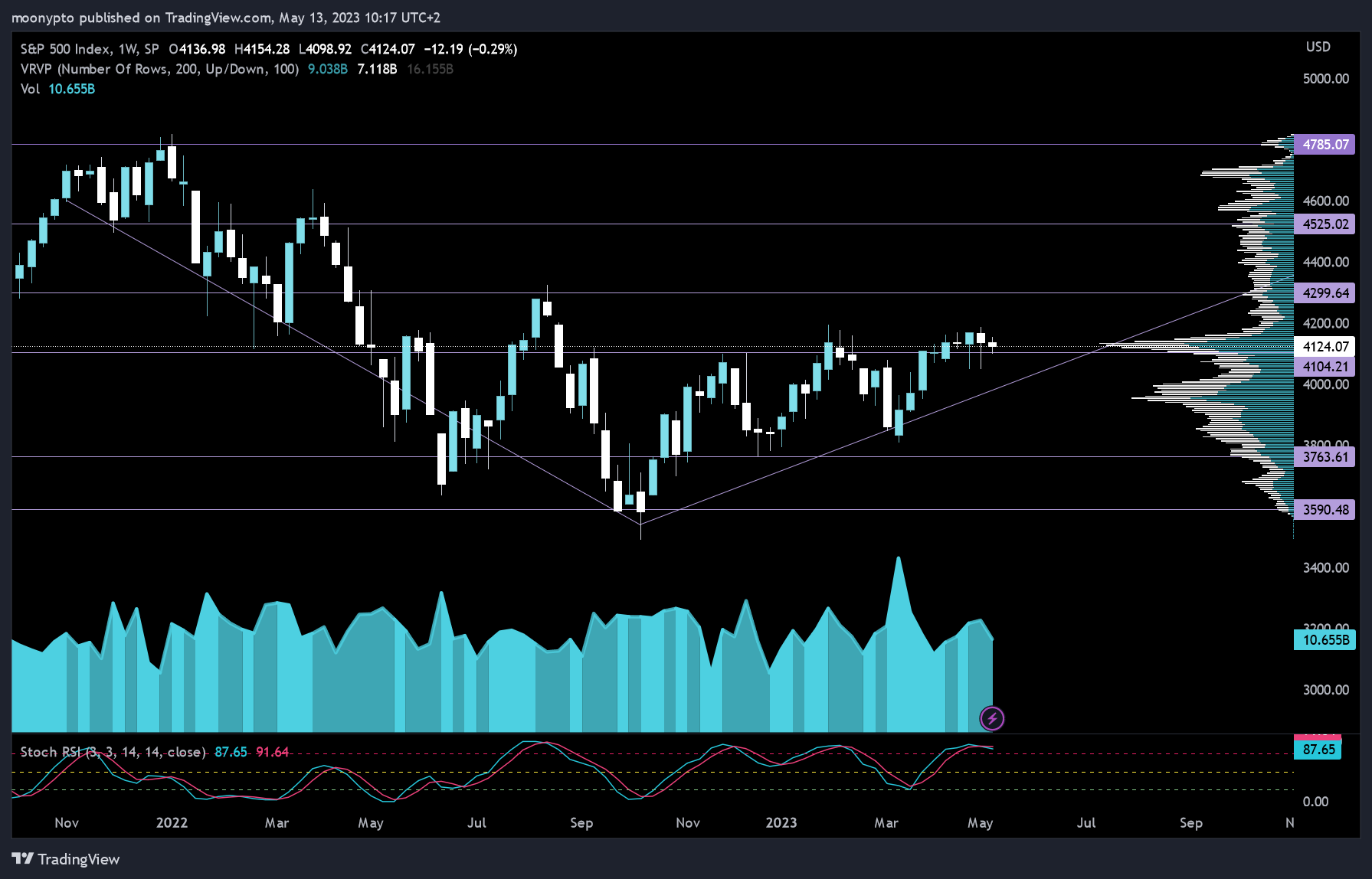Screen dimensions: 1372x879
Task: Click the Sep 2022 time axis label
Action: click(x=581, y=822)
